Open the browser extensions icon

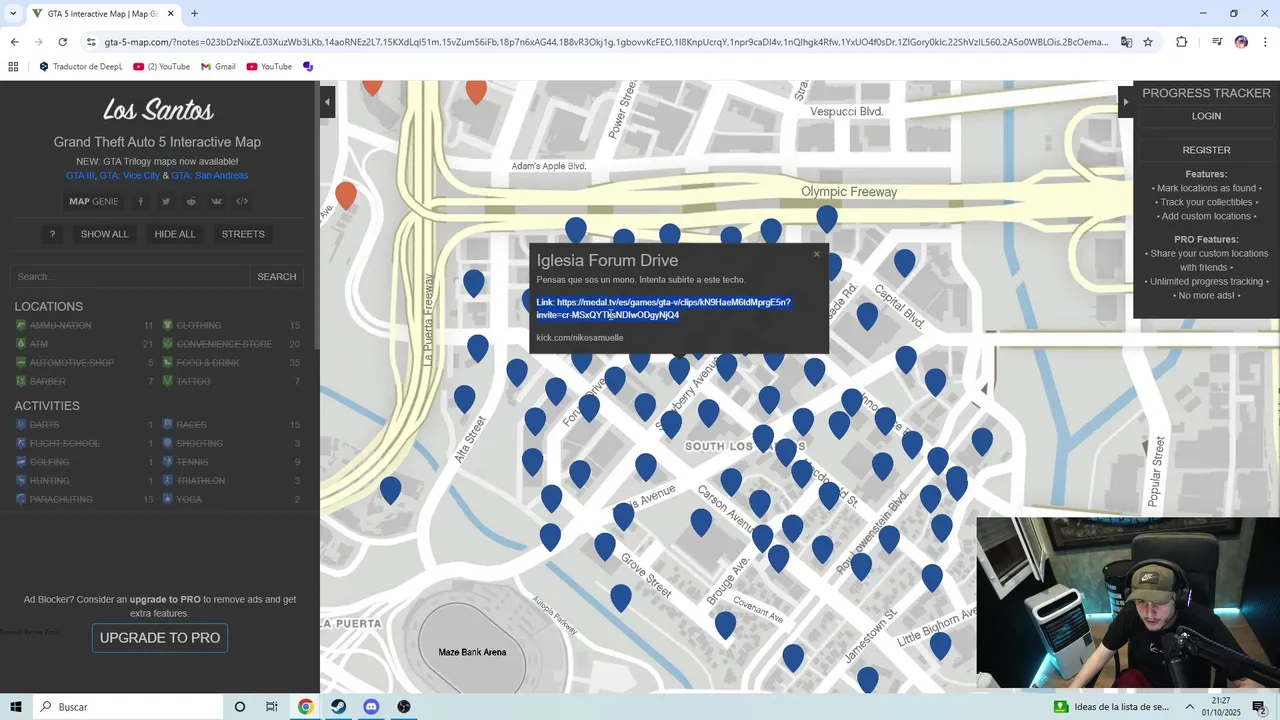(1182, 42)
